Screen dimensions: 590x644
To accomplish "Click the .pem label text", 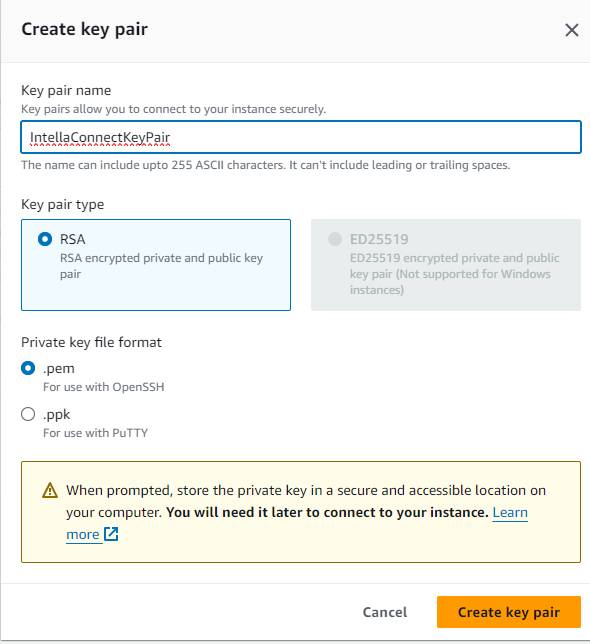I will click(59, 368).
